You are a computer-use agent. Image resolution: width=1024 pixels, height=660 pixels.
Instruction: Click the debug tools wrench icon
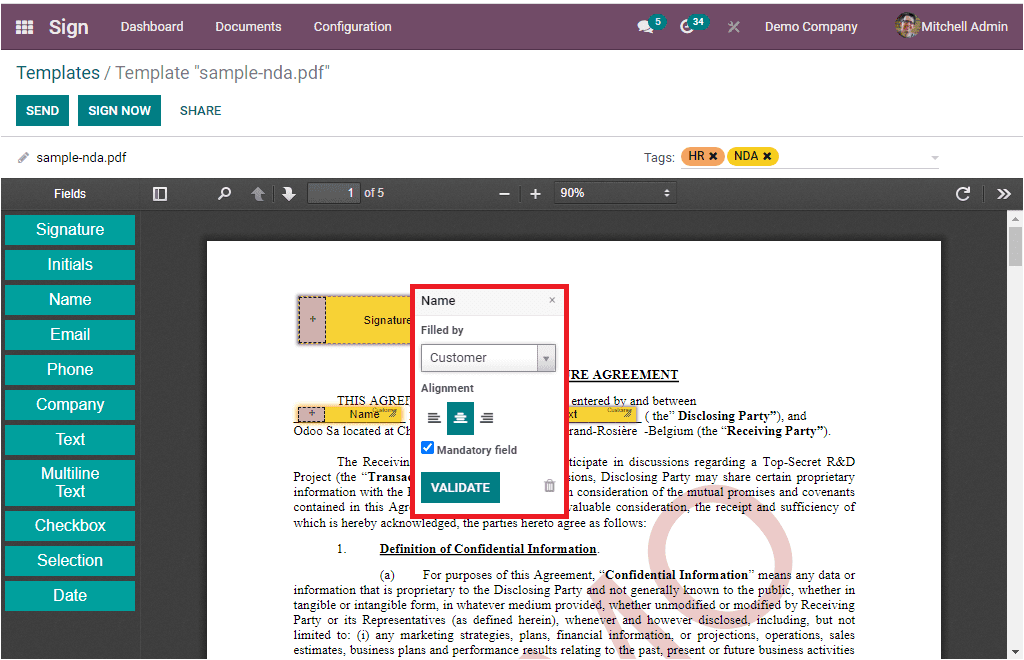(733, 27)
